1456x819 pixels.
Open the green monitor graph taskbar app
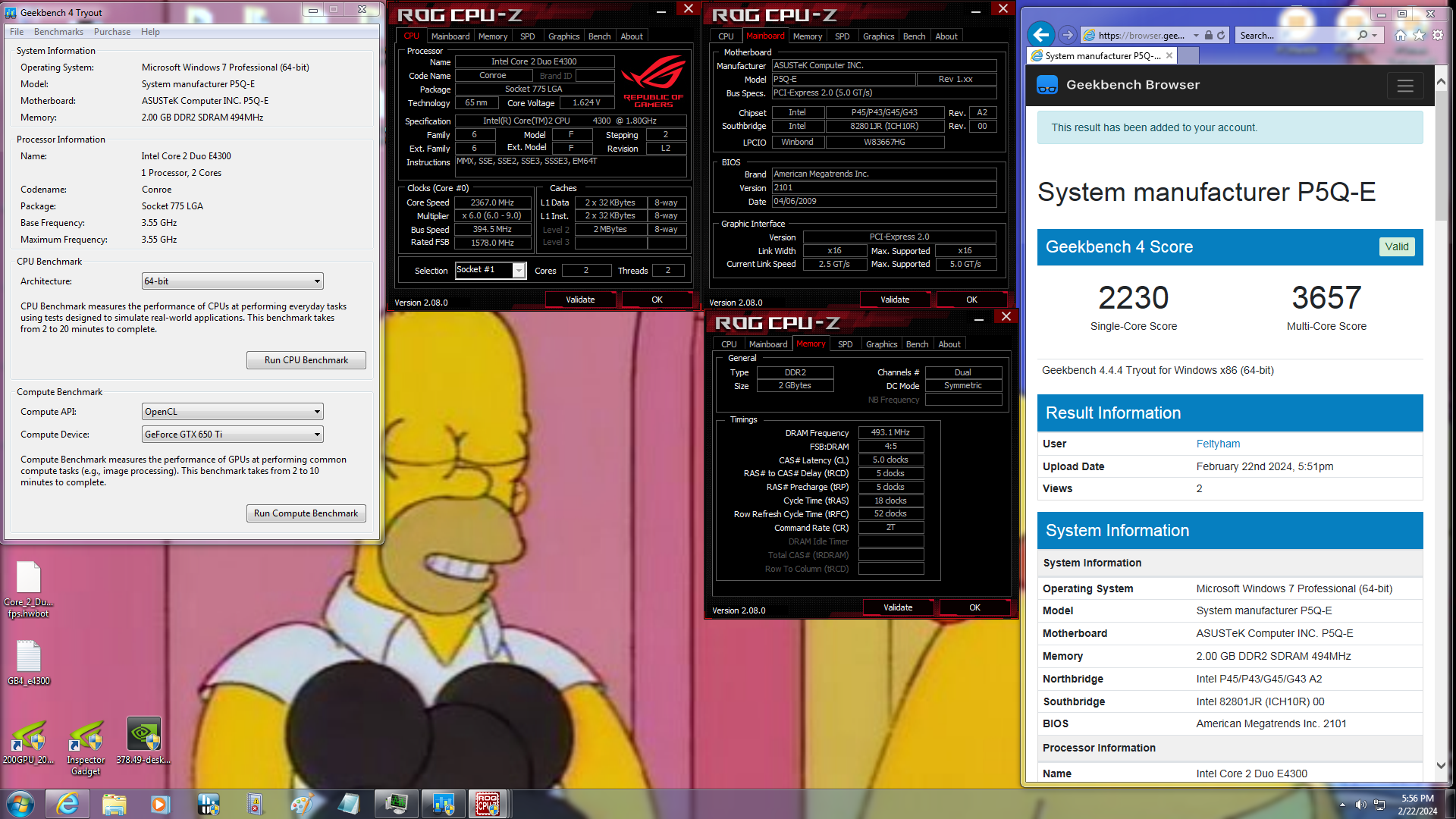tap(396, 804)
